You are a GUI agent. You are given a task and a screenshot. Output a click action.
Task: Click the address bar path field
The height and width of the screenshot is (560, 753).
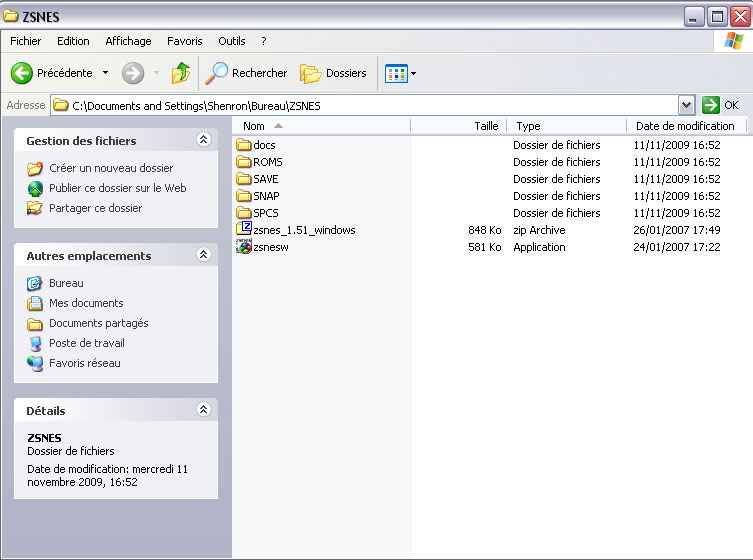pyautogui.click(x=365, y=105)
